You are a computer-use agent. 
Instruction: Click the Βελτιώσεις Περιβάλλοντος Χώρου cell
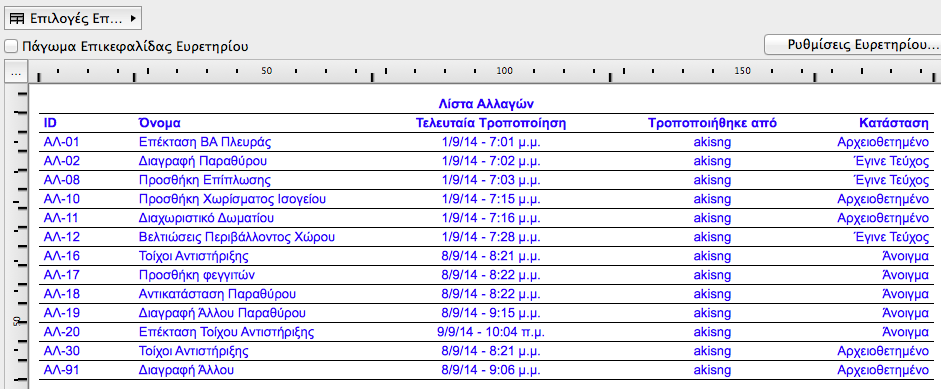pyautogui.click(x=236, y=237)
